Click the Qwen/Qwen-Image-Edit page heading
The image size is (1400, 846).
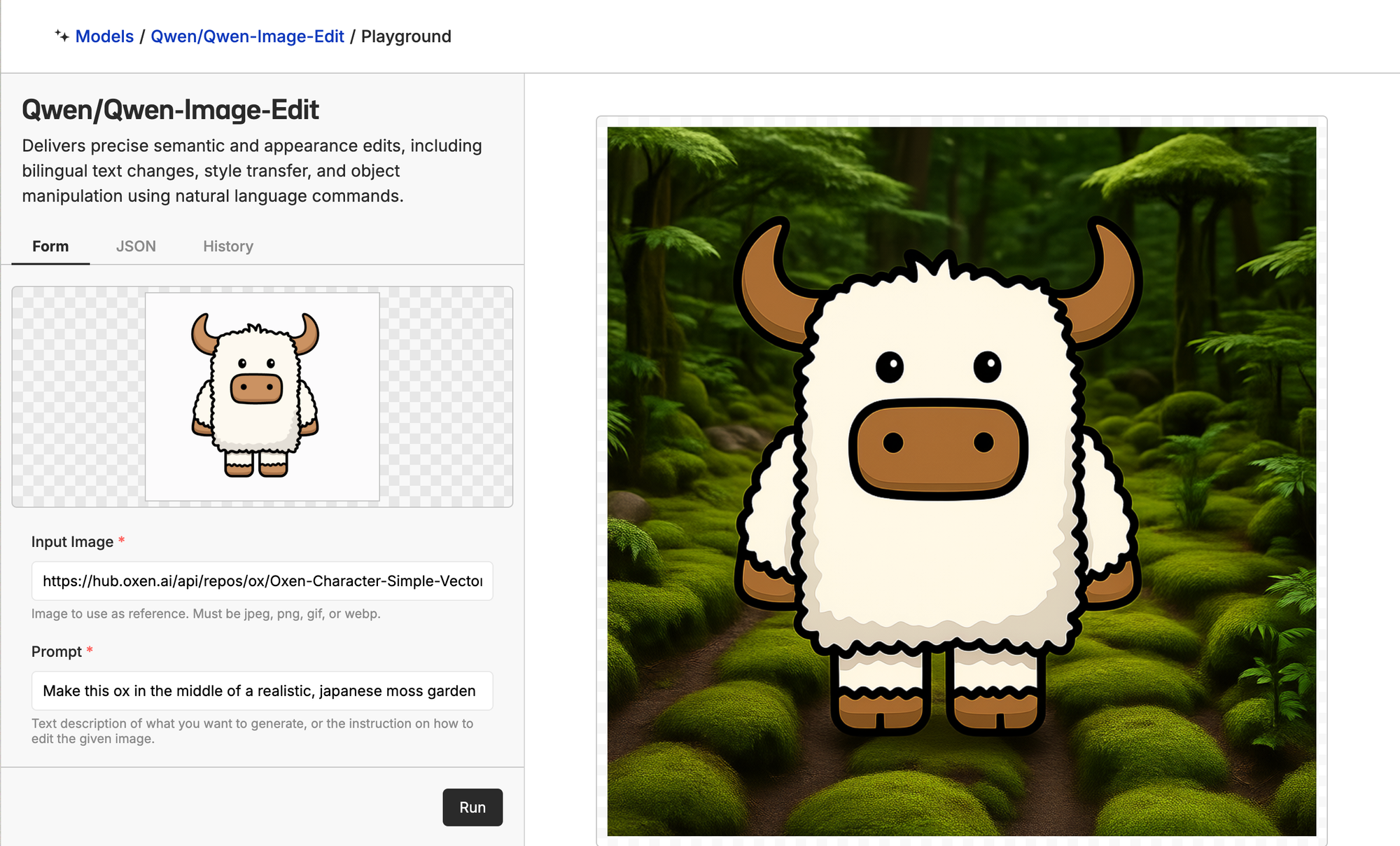(x=170, y=110)
